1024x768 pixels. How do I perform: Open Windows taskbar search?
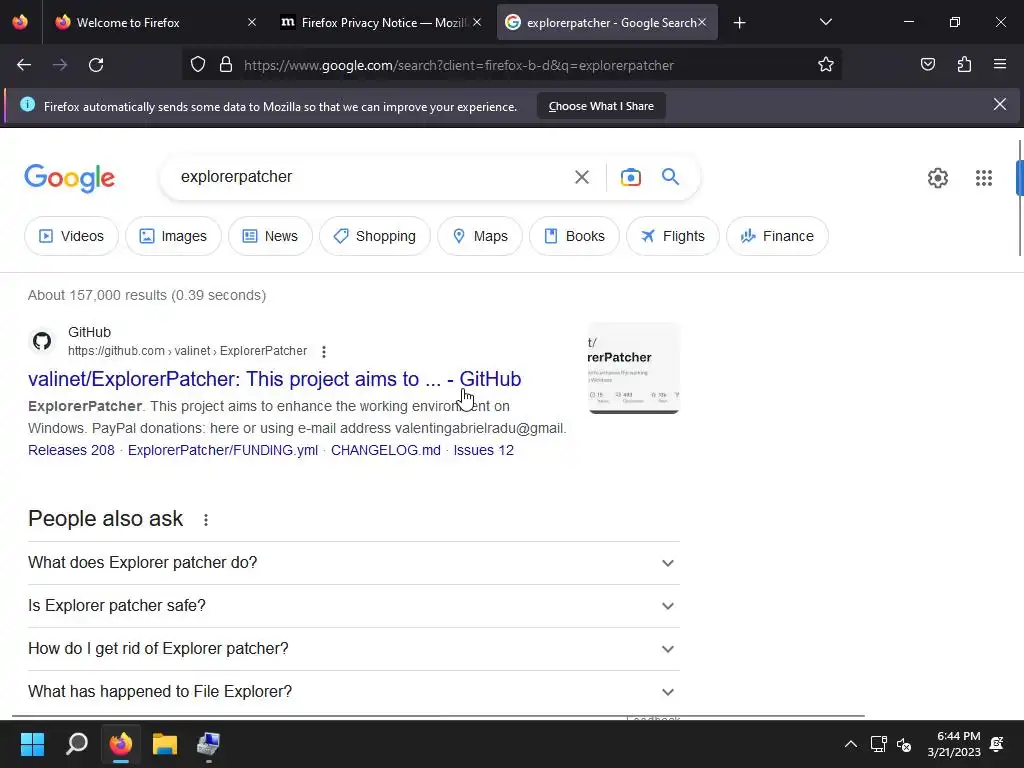(76, 744)
